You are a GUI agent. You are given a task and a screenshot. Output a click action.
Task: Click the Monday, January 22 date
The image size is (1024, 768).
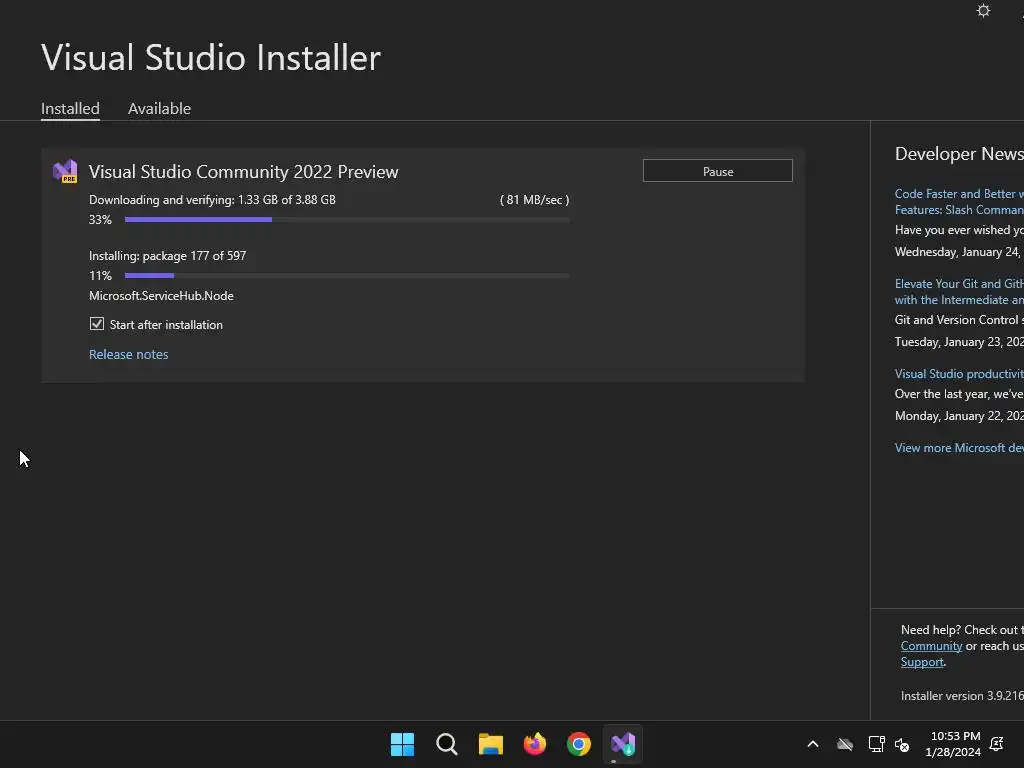[x=959, y=415]
